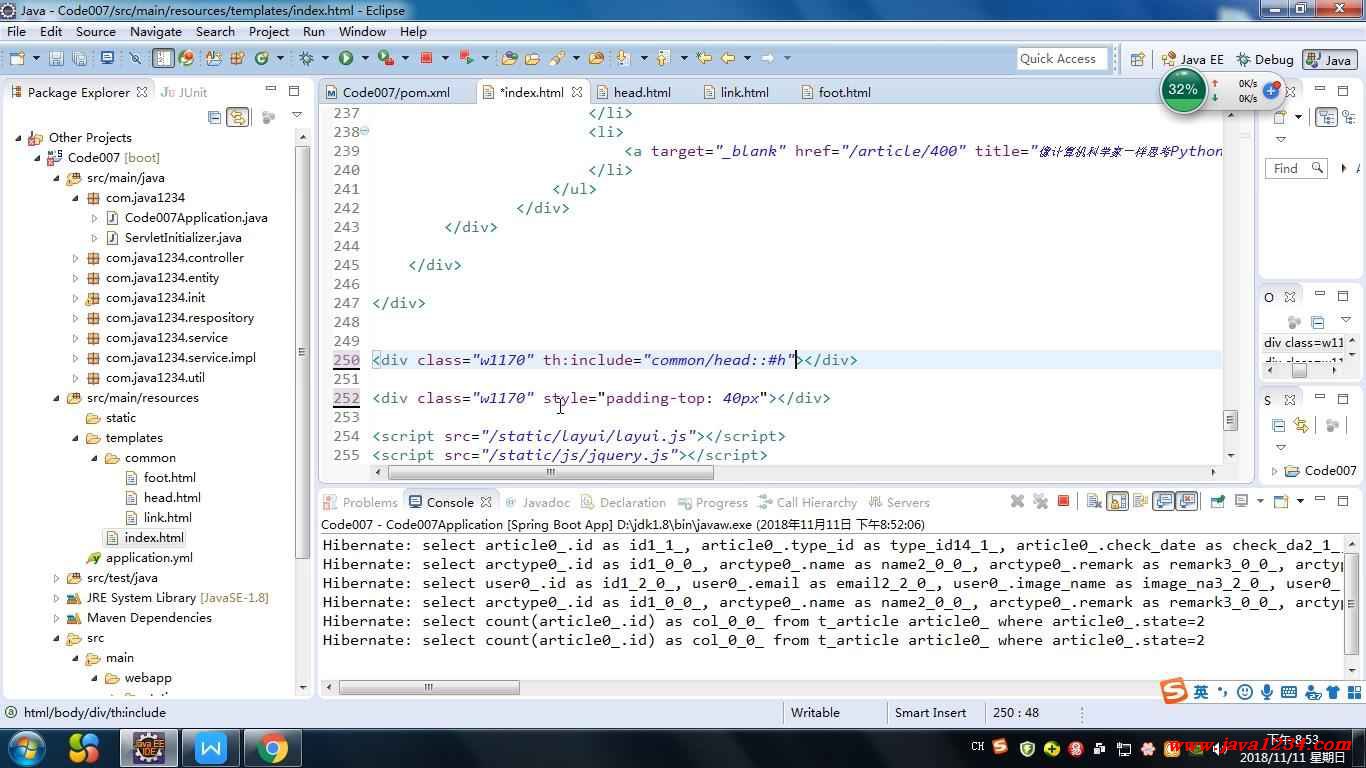Click the Windows Start button
1366x768 pixels.
pyautogui.click(x=27, y=747)
